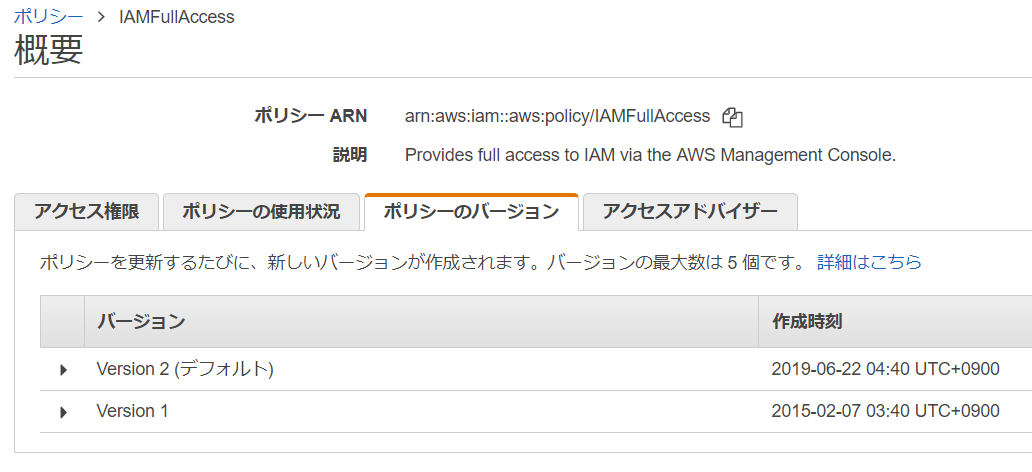Click the arn:aws:iam::aws:policy/IAMFullAccess ARN text
This screenshot has width=1032, height=472.
click(557, 116)
